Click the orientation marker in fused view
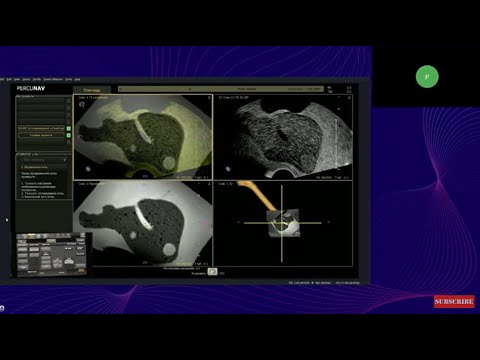 coord(88,169)
